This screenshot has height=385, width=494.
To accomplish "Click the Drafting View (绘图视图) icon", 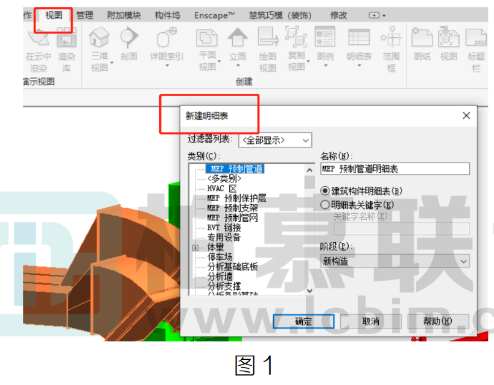I will click(268, 37).
